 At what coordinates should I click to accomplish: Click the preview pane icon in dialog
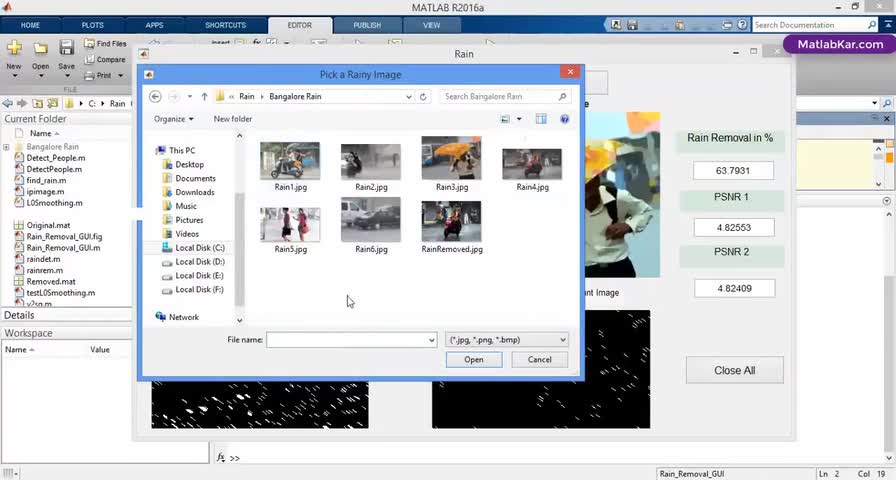(541, 119)
